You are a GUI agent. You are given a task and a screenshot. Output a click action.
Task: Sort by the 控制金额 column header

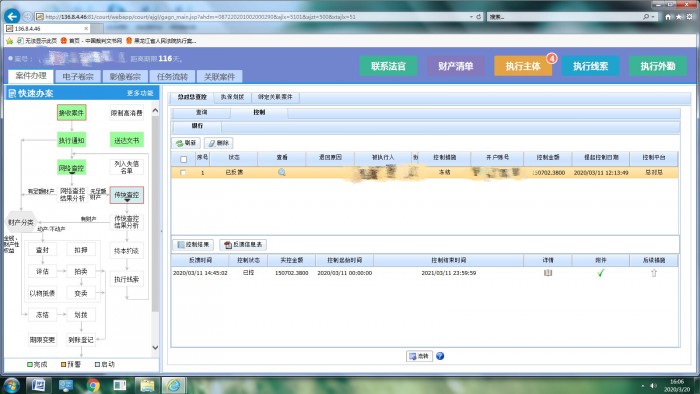[x=548, y=157]
